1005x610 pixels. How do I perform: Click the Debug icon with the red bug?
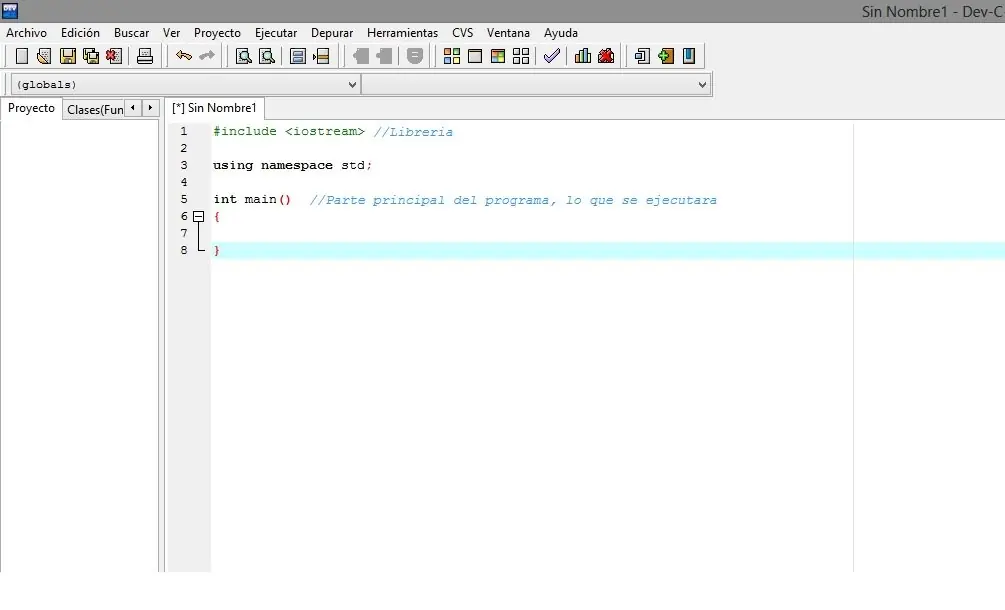(x=606, y=56)
